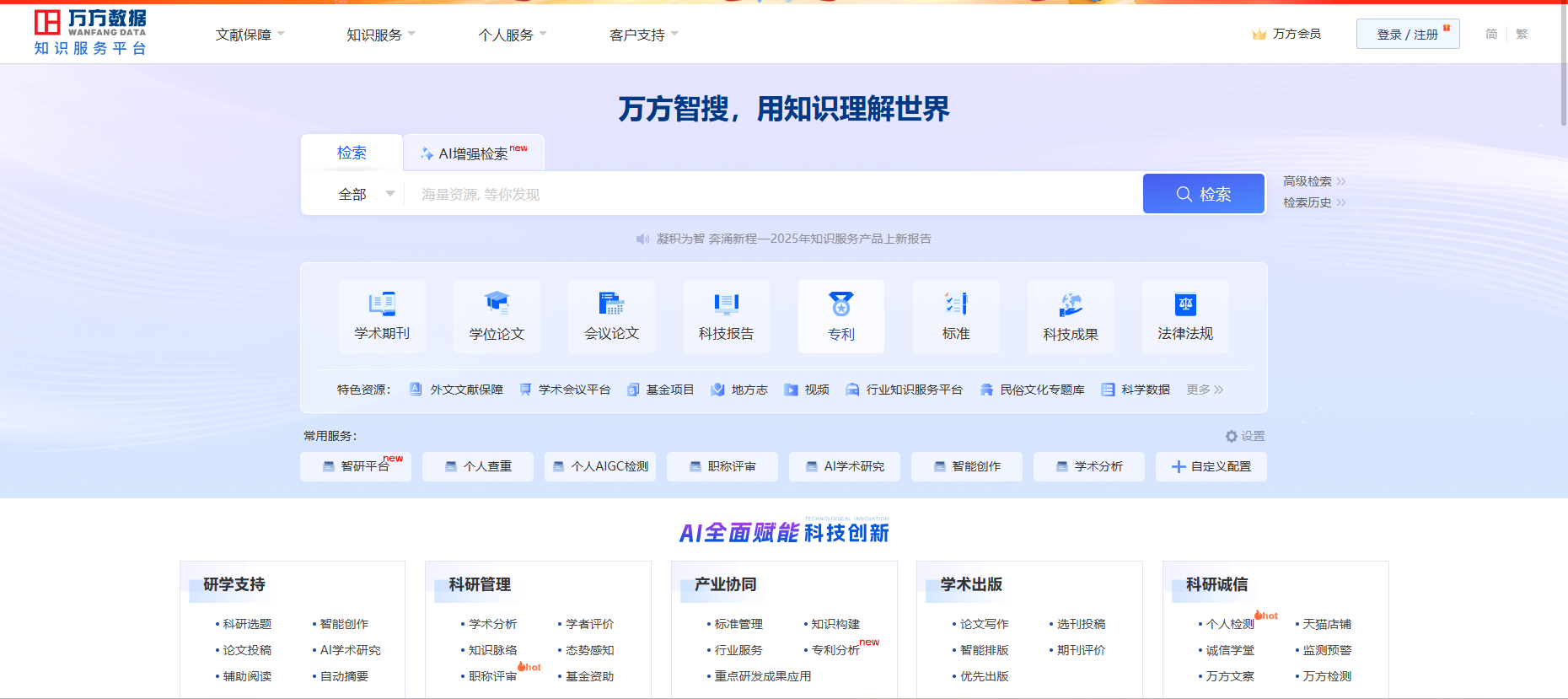Open the 个人AIGC检测 service button
This screenshot has width=1568, height=699.
click(600, 466)
